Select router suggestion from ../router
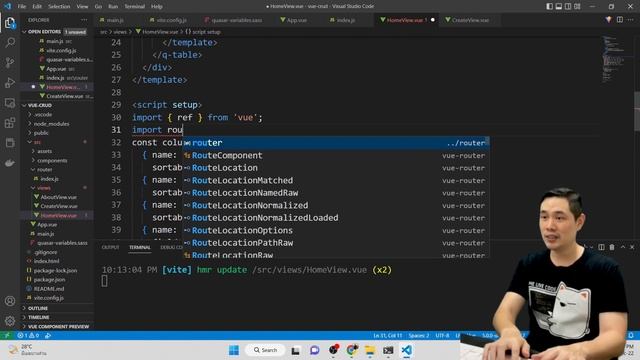 pos(336,143)
